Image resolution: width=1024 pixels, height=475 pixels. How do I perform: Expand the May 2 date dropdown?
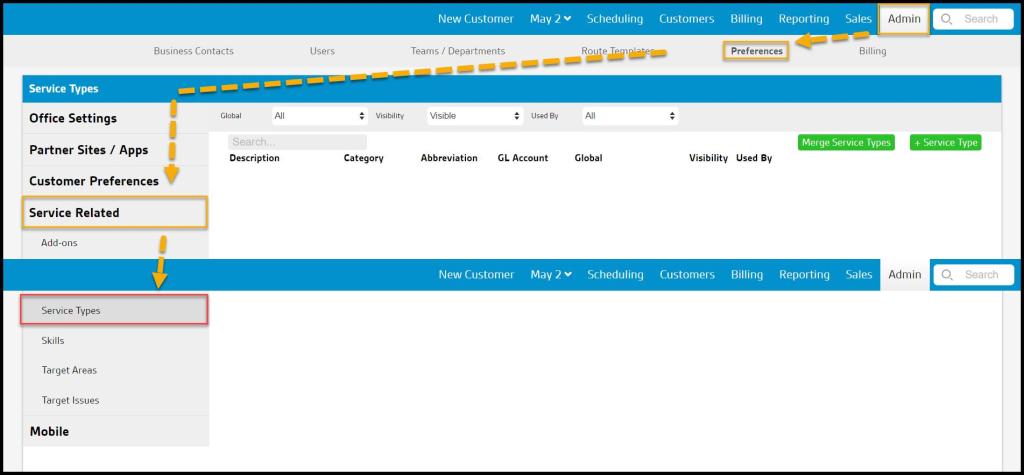click(550, 19)
